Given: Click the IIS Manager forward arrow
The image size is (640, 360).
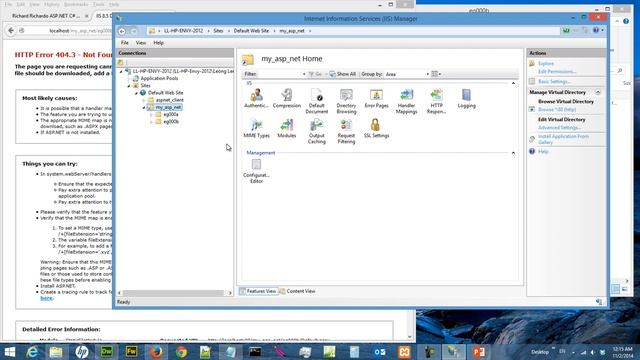Looking at the screenshot, I should [133, 31].
